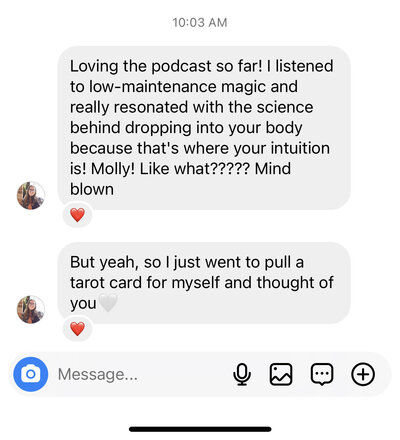
Task: Tap the microphone voice message icon
Action: click(242, 374)
